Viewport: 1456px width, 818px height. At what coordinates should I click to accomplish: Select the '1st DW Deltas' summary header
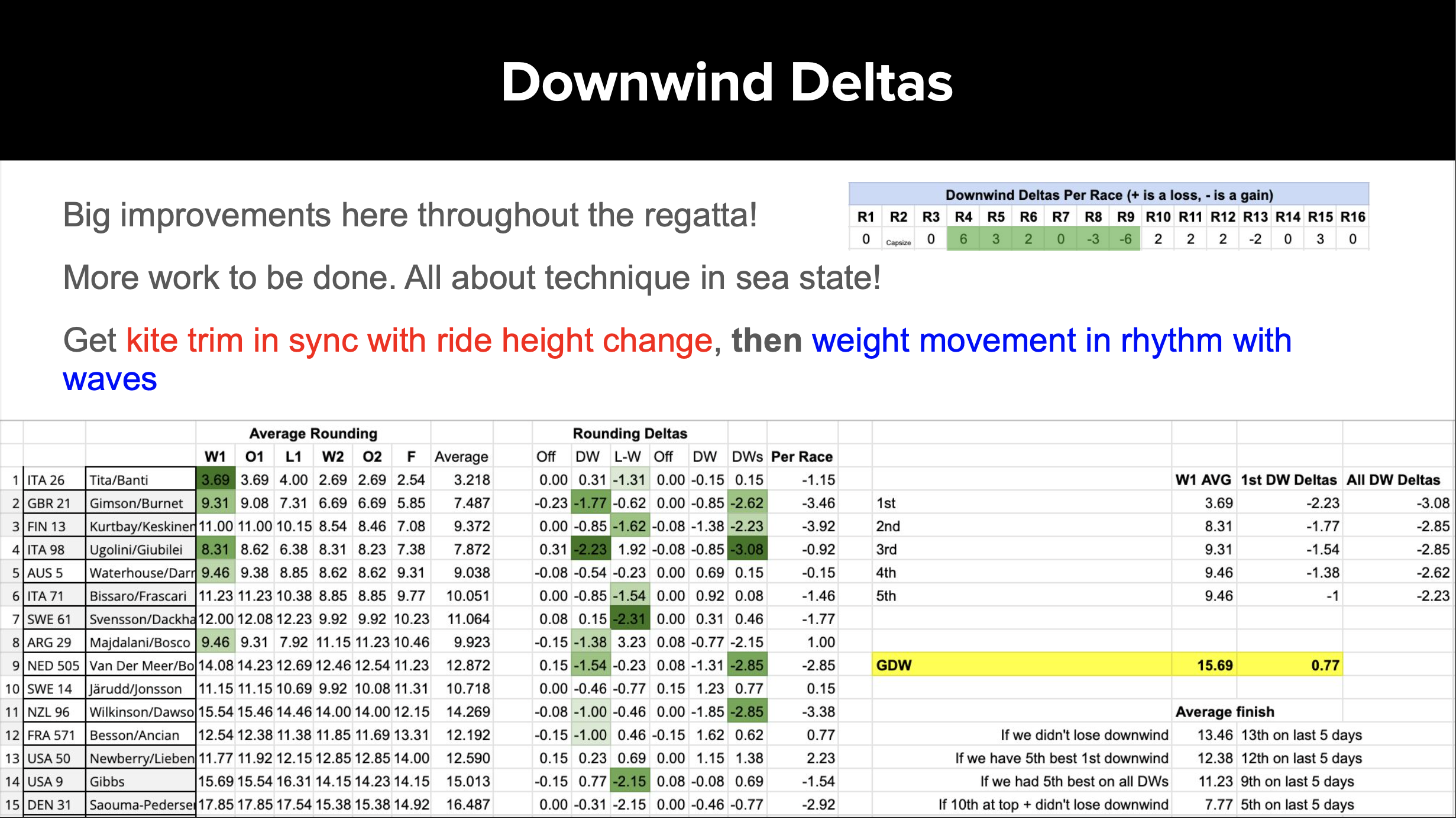[x=1289, y=480]
